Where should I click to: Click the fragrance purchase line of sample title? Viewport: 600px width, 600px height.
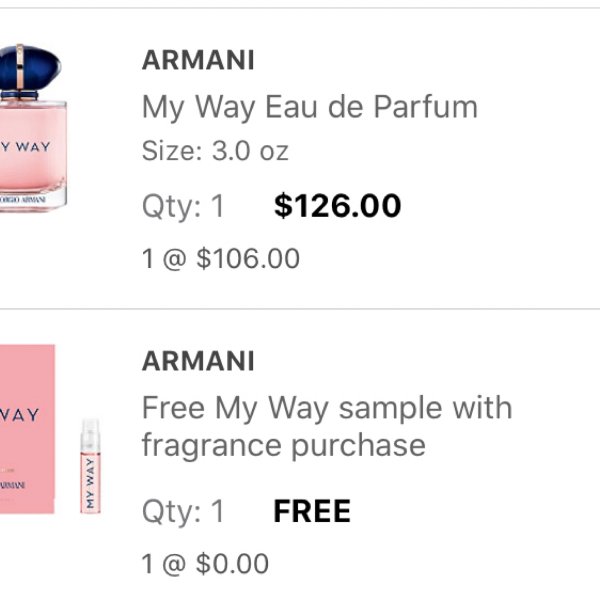(284, 445)
